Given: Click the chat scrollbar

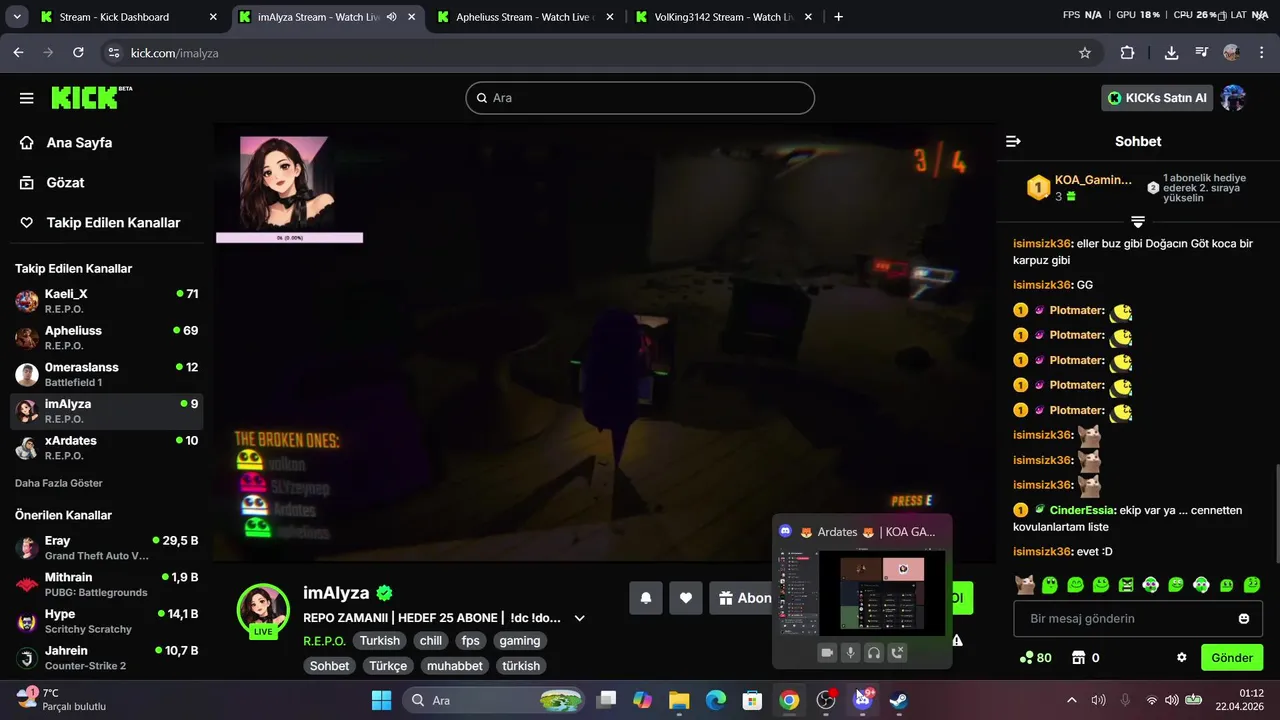Looking at the screenshot, I should tap(1276, 512).
